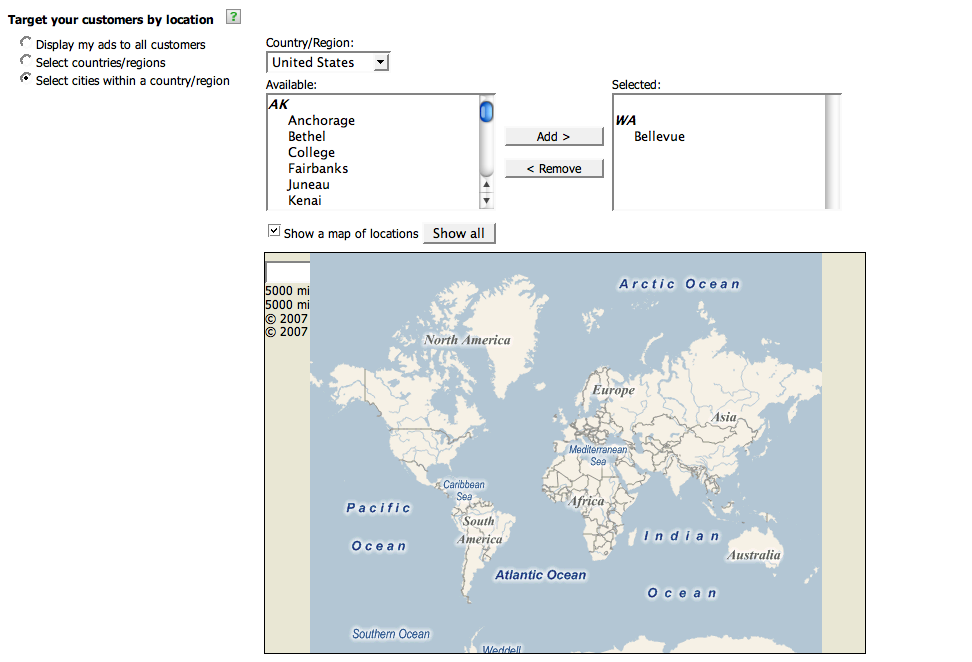Select Bethel in Available list
972x662 pixels.
[x=306, y=137]
